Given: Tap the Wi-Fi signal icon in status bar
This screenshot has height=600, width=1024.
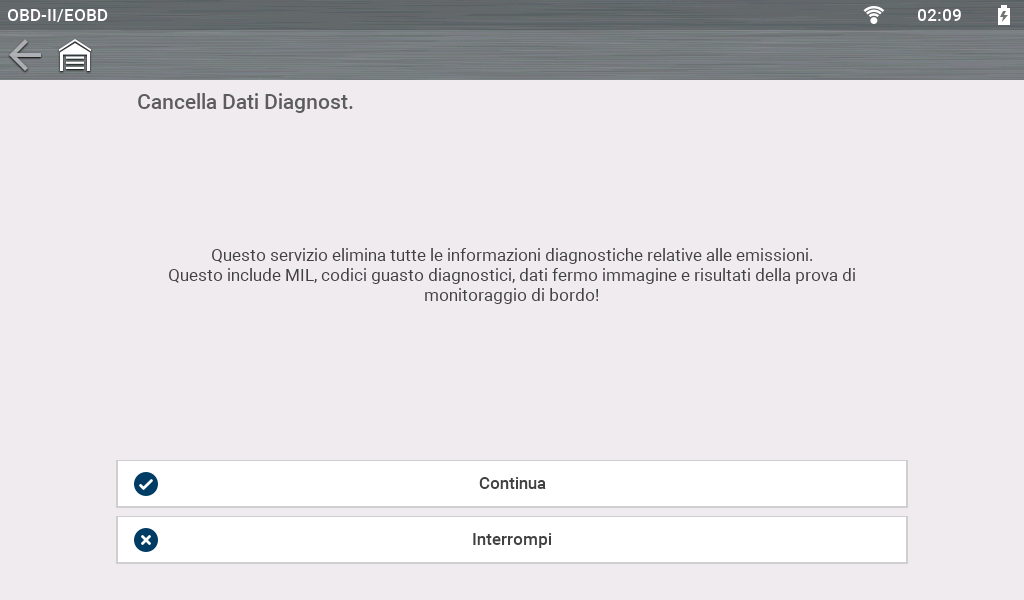Looking at the screenshot, I should tap(874, 15).
